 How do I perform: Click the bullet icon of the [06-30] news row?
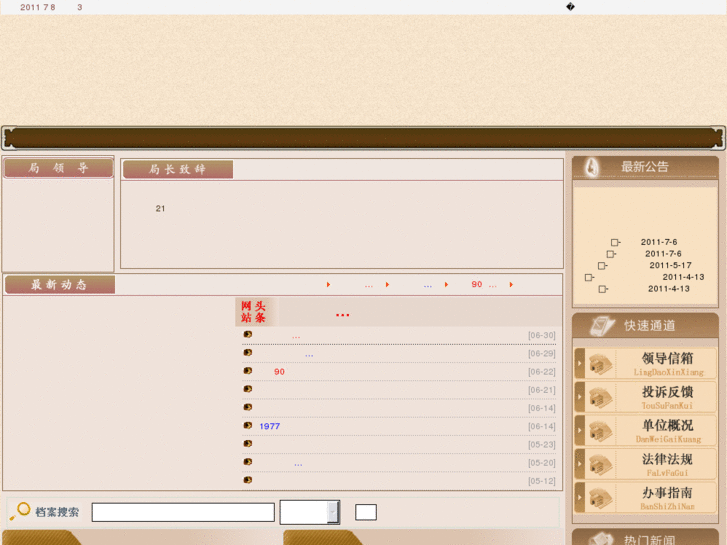[248, 334]
